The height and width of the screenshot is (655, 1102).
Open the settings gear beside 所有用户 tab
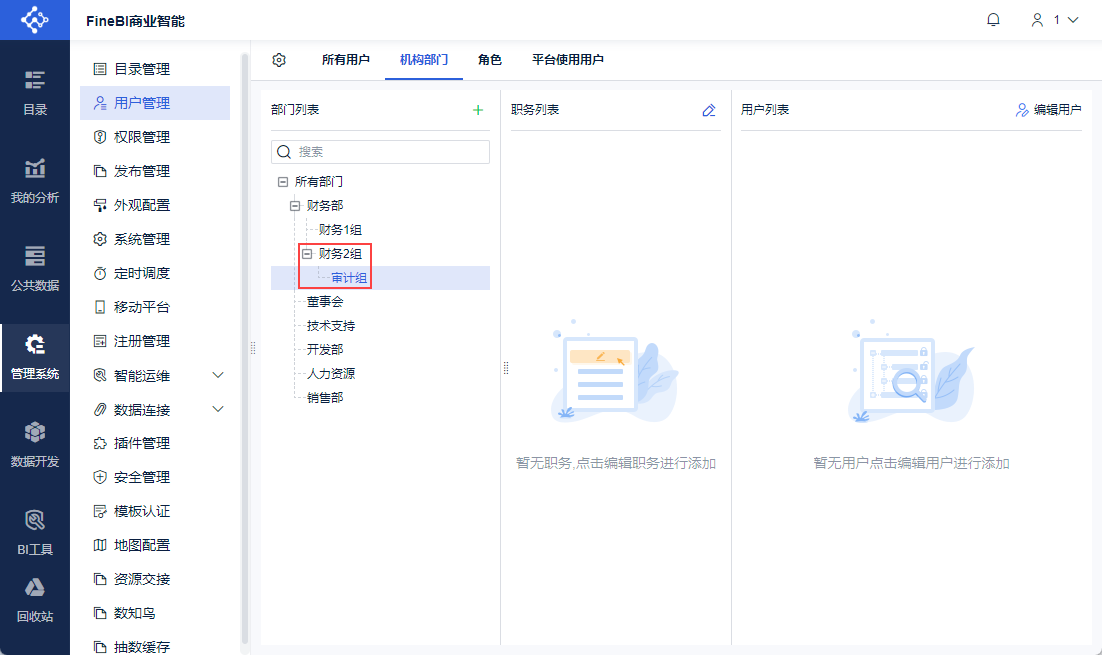coord(279,60)
